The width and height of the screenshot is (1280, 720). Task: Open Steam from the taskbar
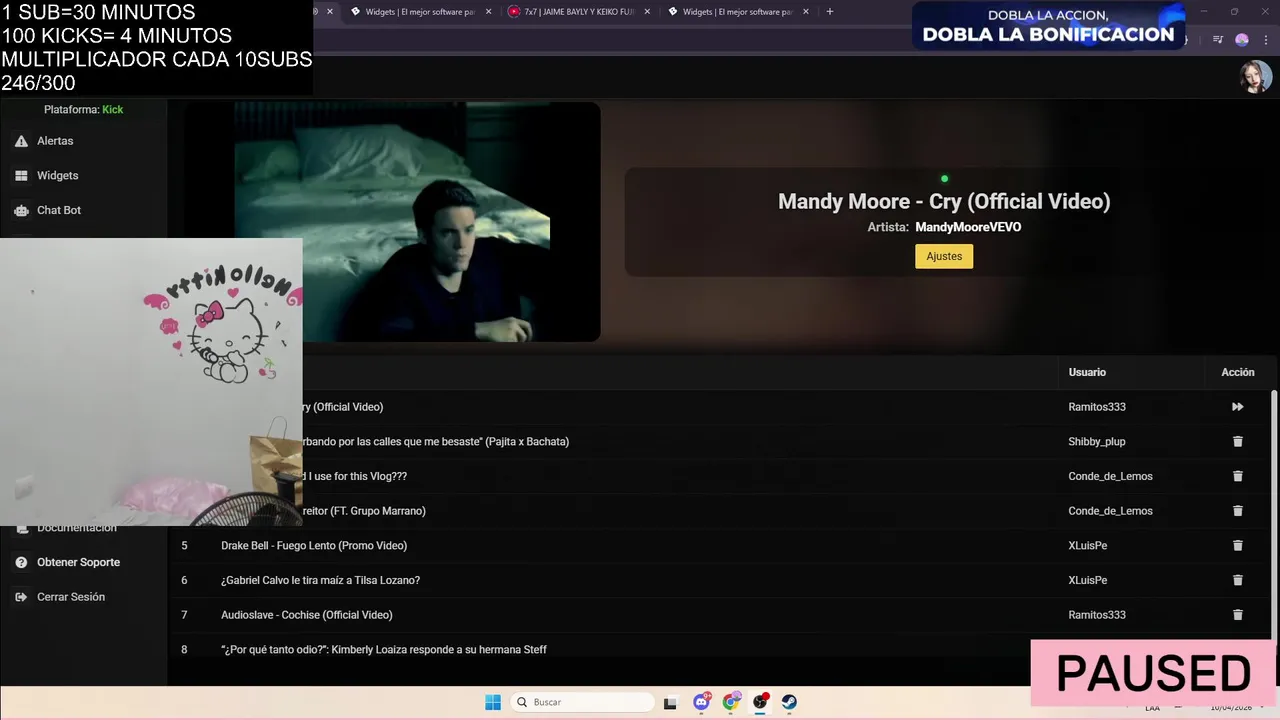pos(789,702)
